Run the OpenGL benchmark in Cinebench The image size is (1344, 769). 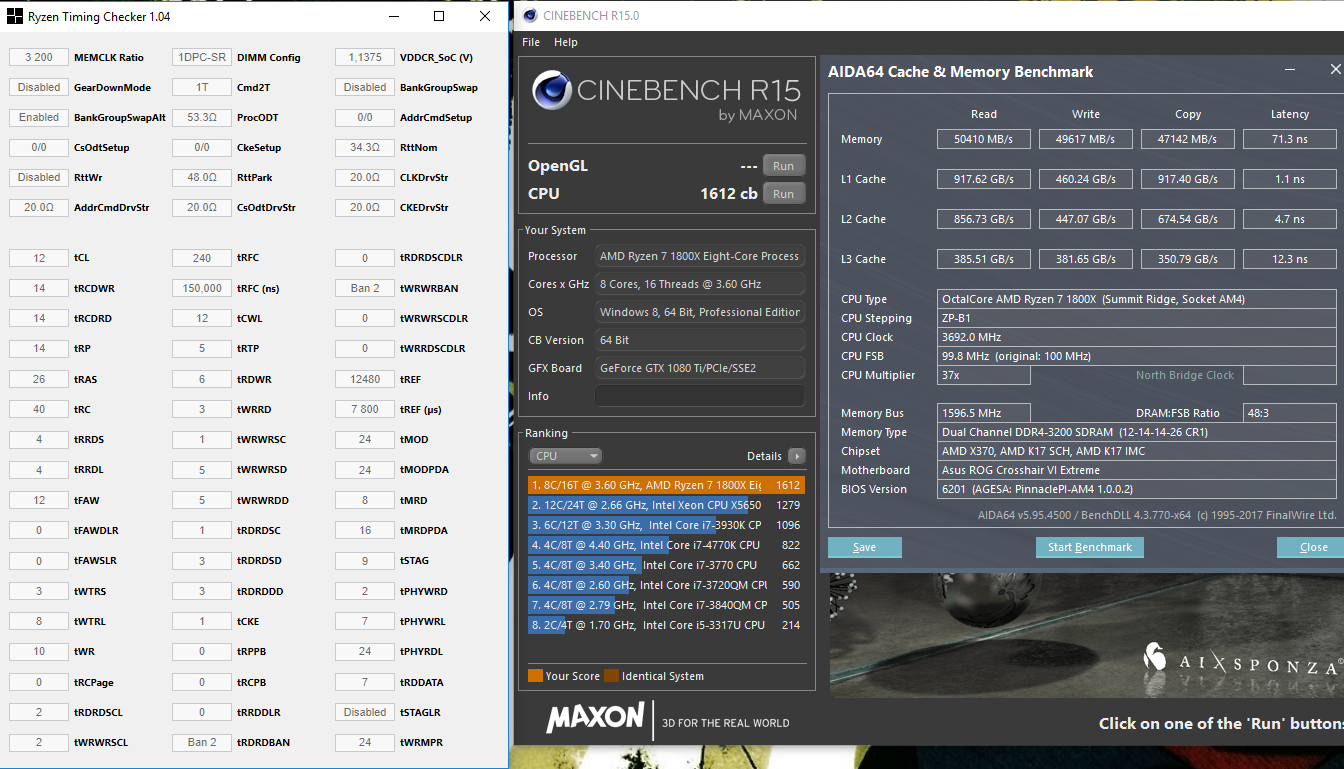pyautogui.click(x=784, y=166)
